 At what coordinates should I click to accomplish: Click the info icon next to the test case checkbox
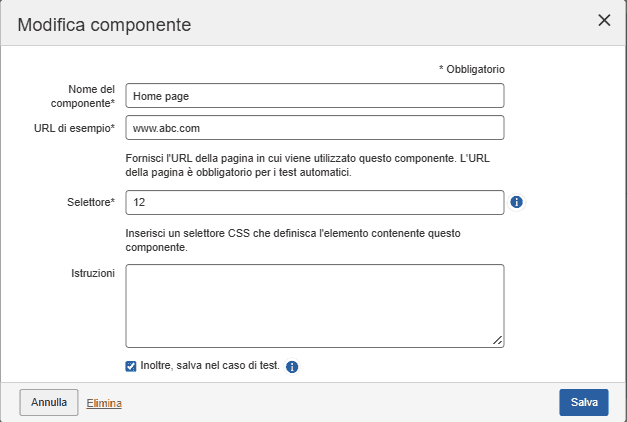pyautogui.click(x=292, y=367)
